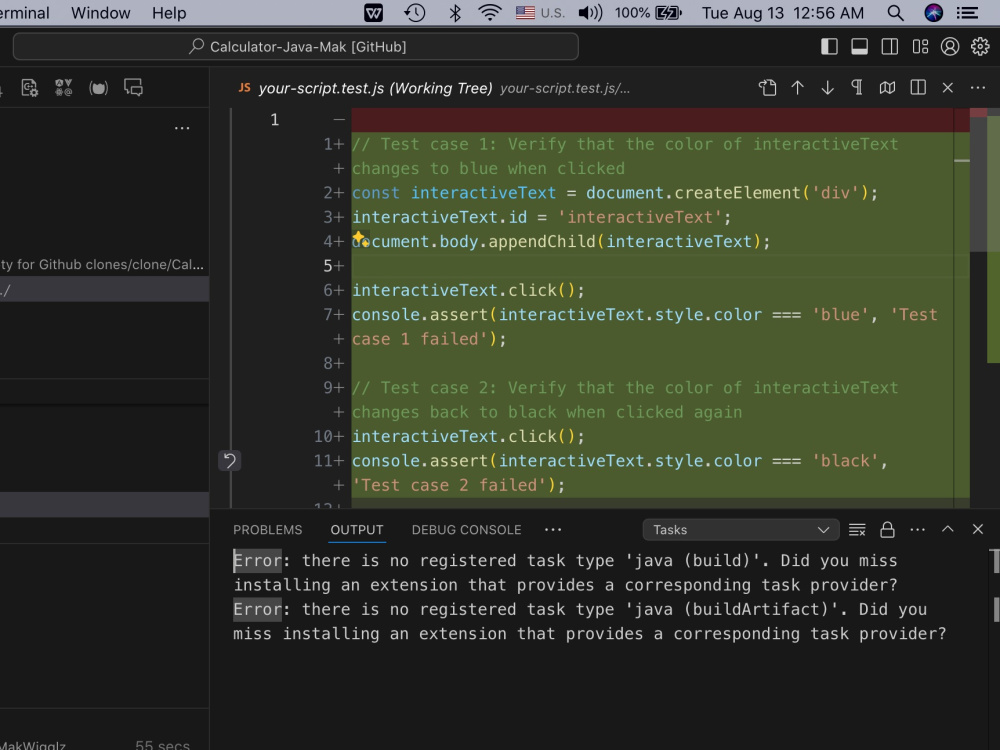The height and width of the screenshot is (750, 1000).
Task: Select the your-script.test.js (Working Tree) tab
Action: click(x=375, y=88)
